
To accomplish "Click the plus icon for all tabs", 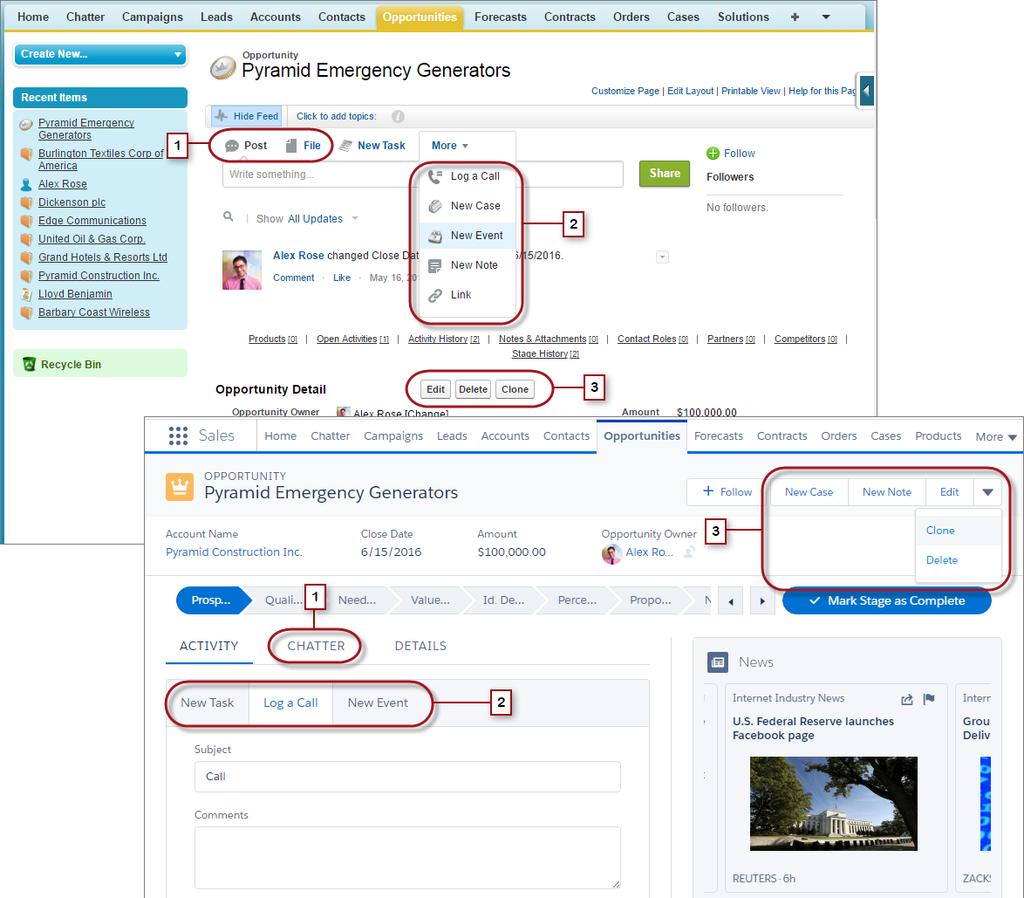I will pos(795,17).
